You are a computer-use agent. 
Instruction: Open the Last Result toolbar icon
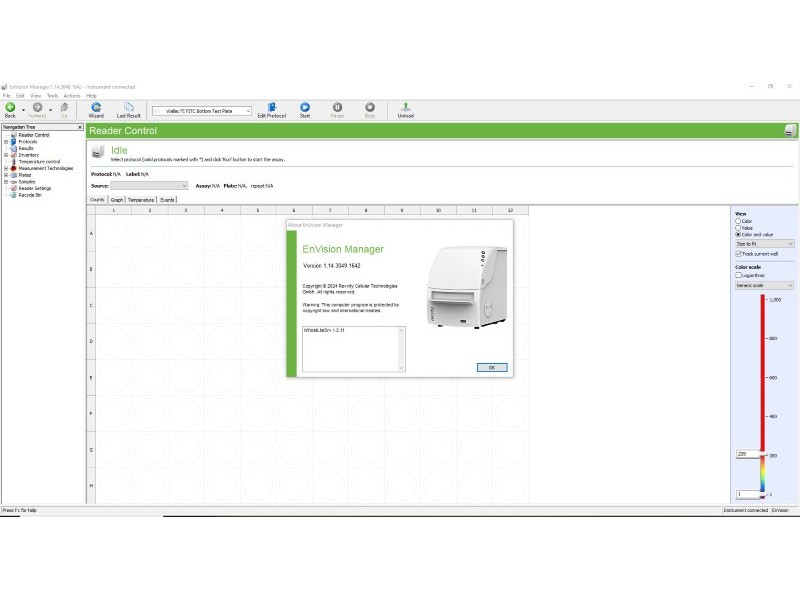click(x=129, y=107)
